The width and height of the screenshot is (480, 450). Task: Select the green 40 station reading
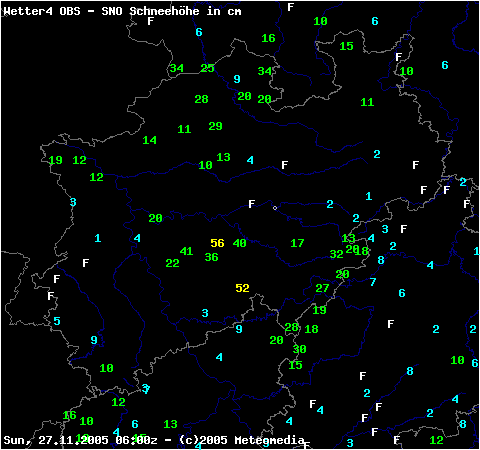point(240,243)
